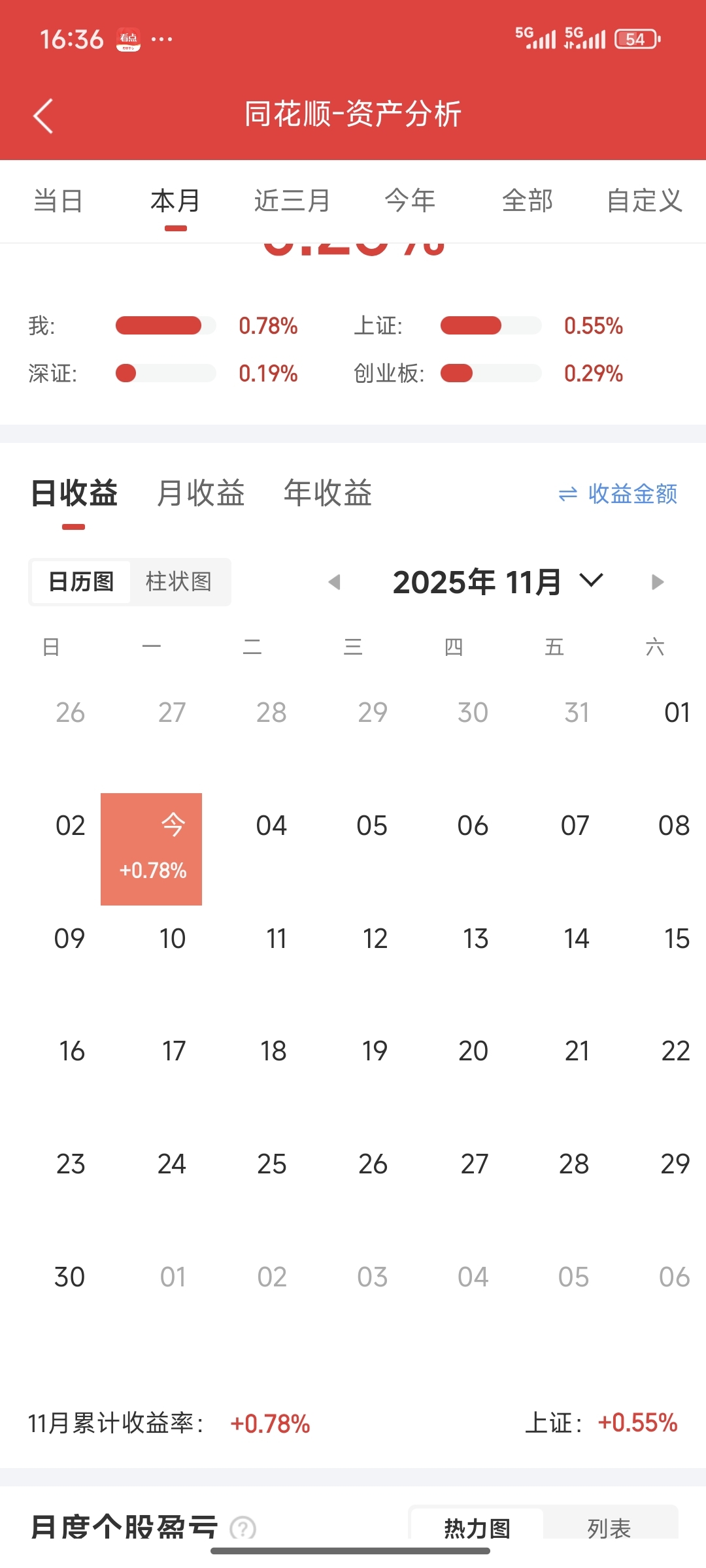Image resolution: width=706 pixels, height=1568 pixels.
Task: Tap today's cell showing +0.78%
Action: 151,849
